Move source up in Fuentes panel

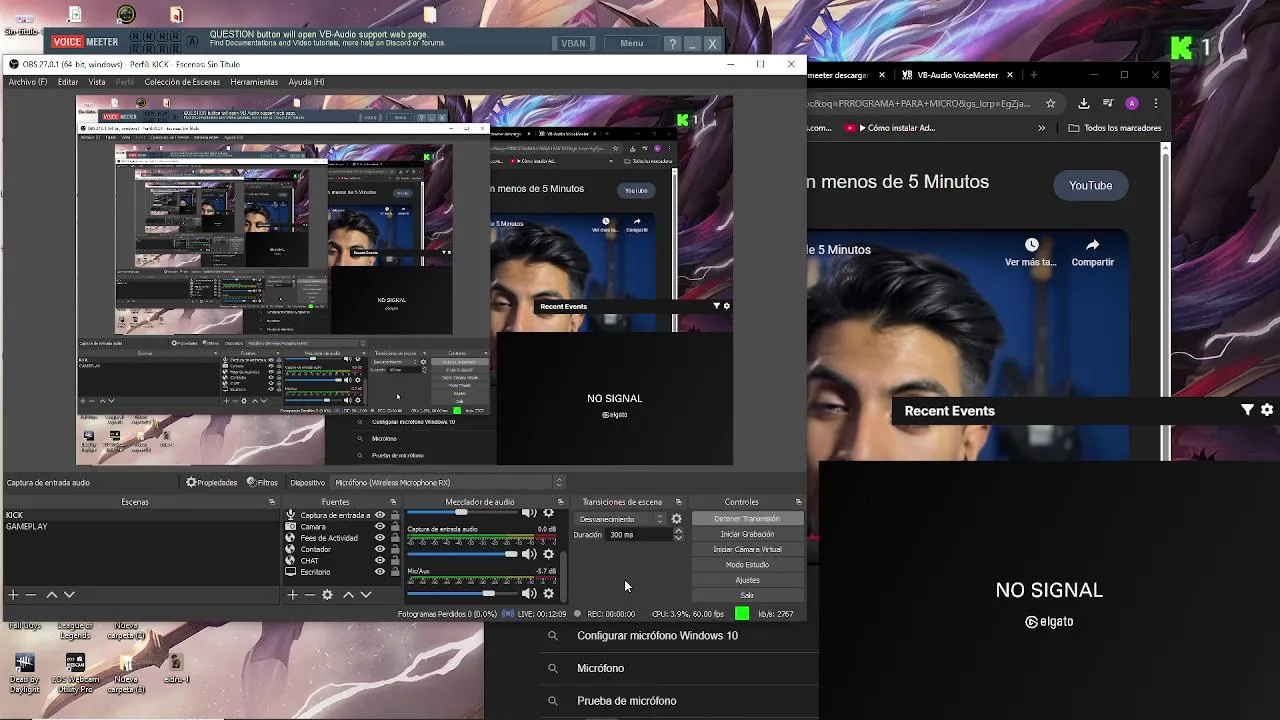click(x=348, y=595)
